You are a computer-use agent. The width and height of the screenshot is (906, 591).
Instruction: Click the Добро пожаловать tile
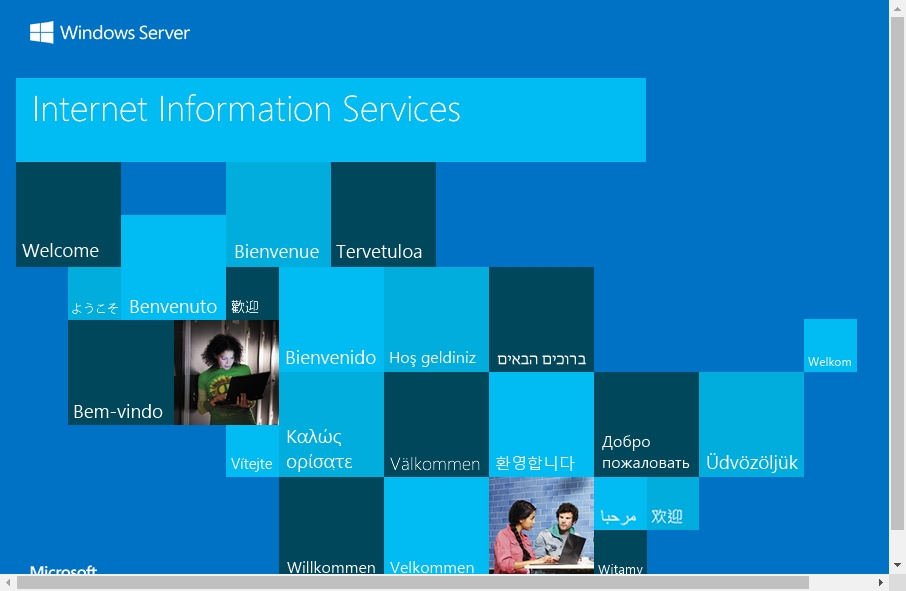coord(647,425)
